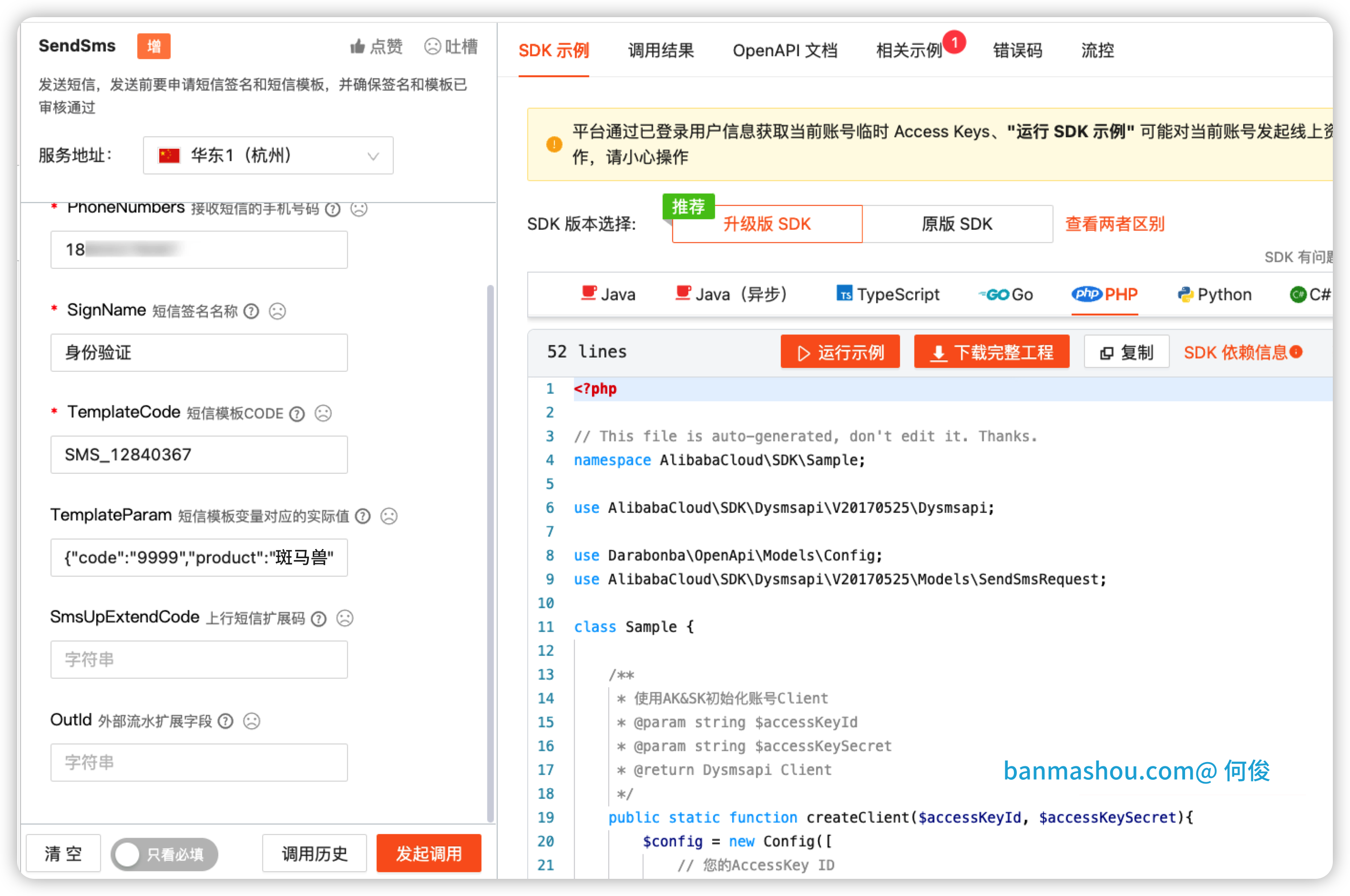The height and width of the screenshot is (896, 1350).
Task: Click sad-face feedback icon beside SignName
Action: [277, 311]
